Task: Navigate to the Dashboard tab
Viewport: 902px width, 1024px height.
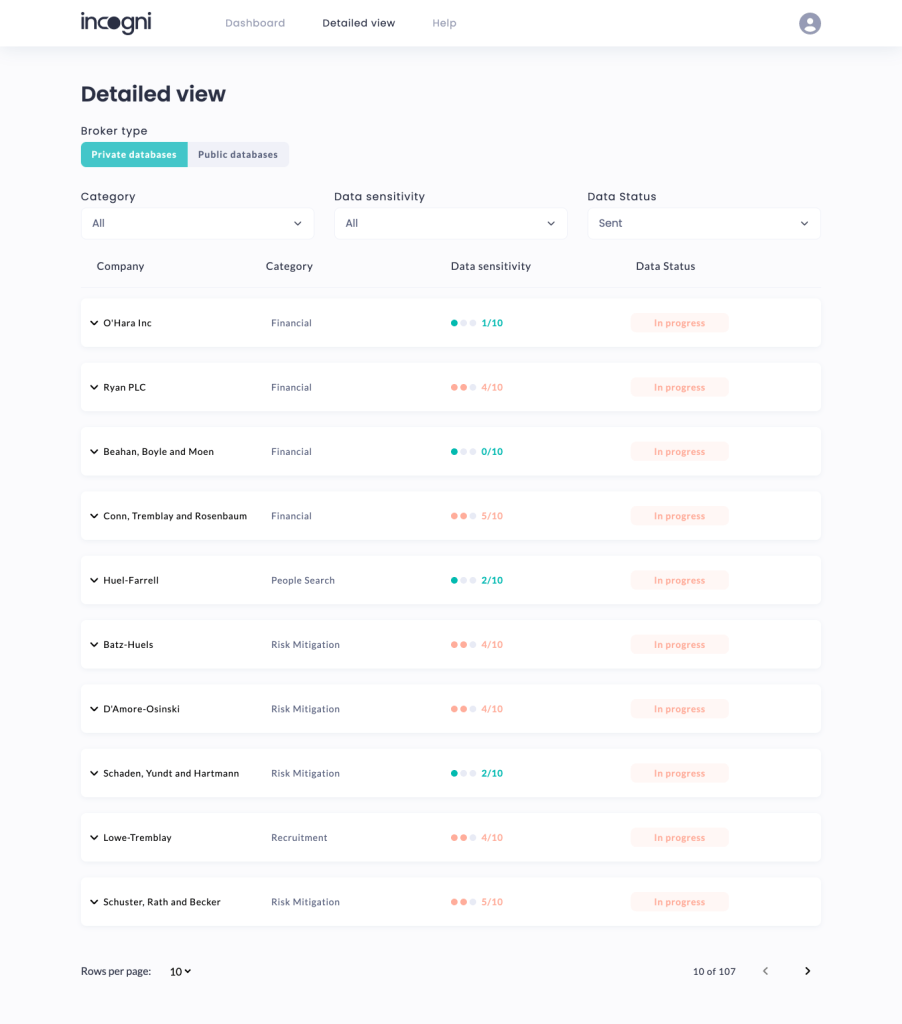Action: (255, 23)
